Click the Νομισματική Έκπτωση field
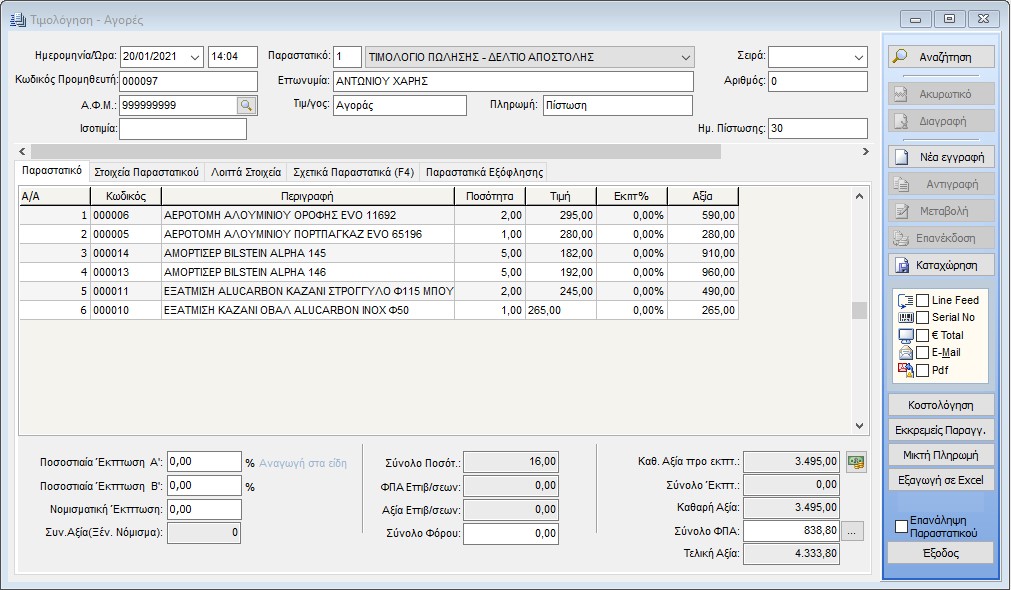This screenshot has height=590, width=1011. point(204,509)
